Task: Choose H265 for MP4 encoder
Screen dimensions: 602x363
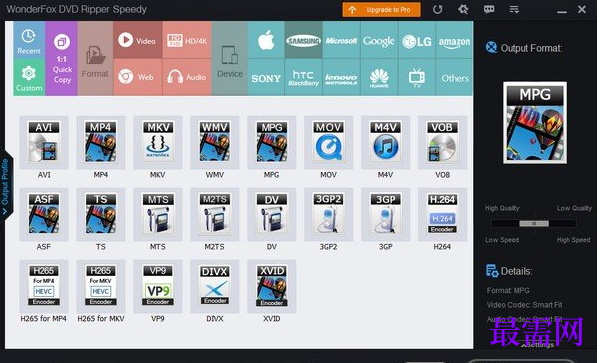Action: point(44,286)
